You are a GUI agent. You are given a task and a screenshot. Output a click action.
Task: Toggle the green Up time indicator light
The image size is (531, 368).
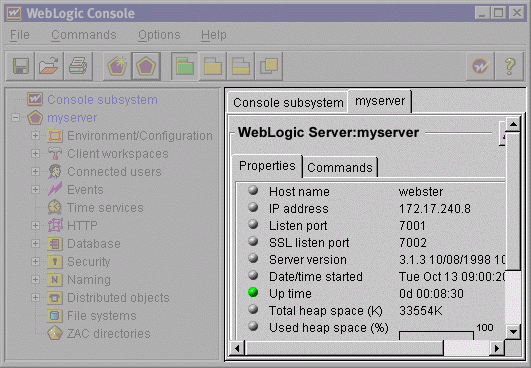click(x=253, y=292)
